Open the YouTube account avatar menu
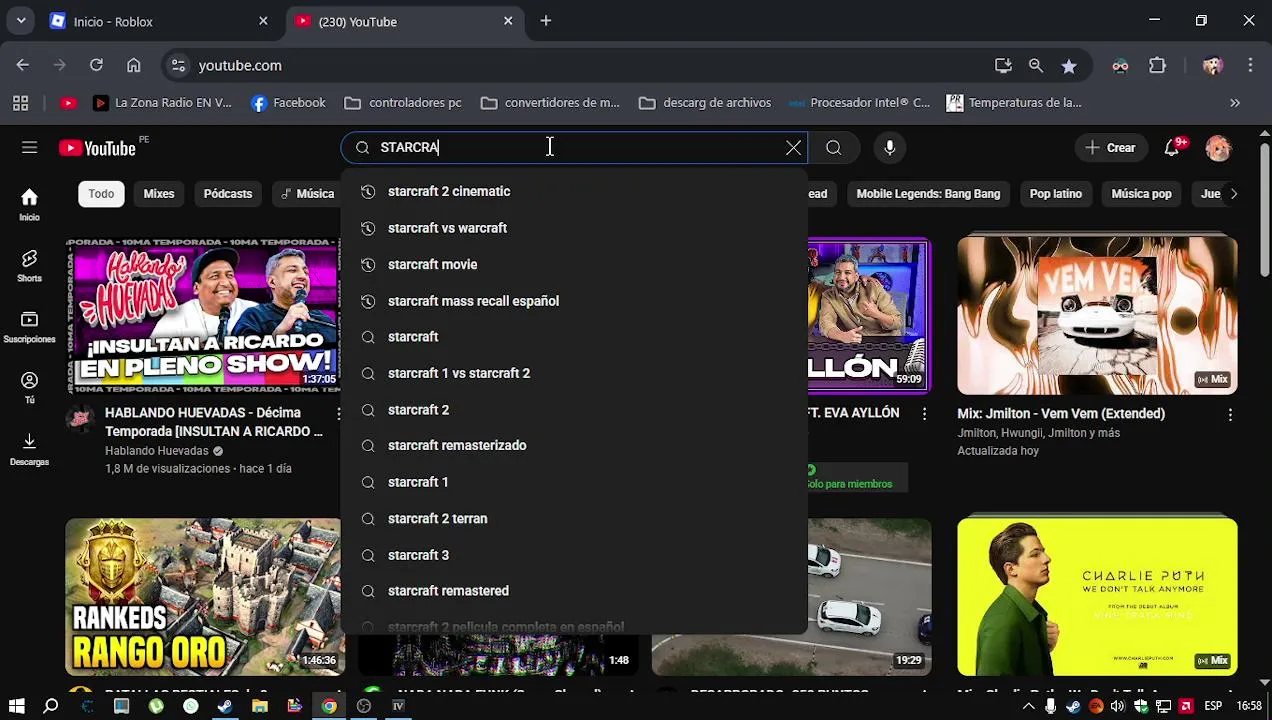Image resolution: width=1272 pixels, height=720 pixels. tap(1218, 148)
